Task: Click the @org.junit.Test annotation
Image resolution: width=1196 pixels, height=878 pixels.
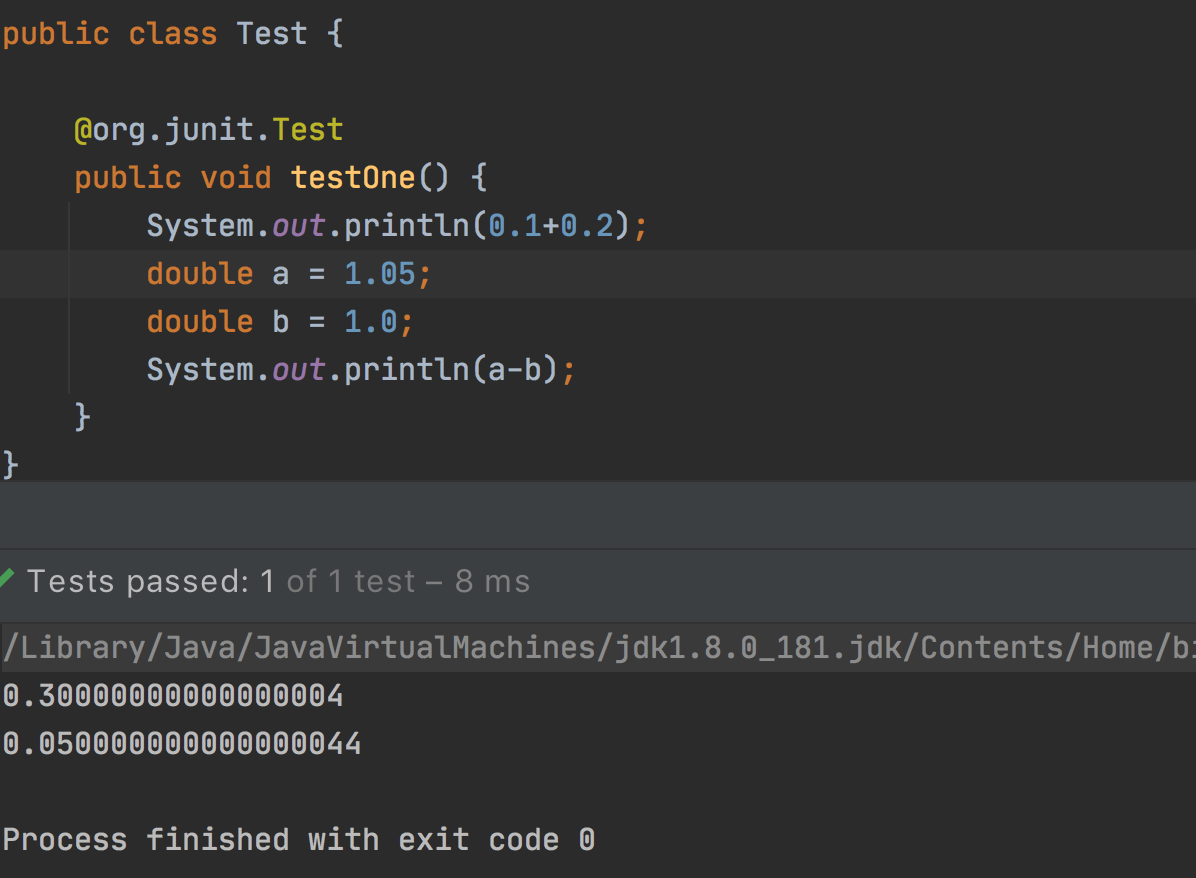Action: (x=208, y=130)
